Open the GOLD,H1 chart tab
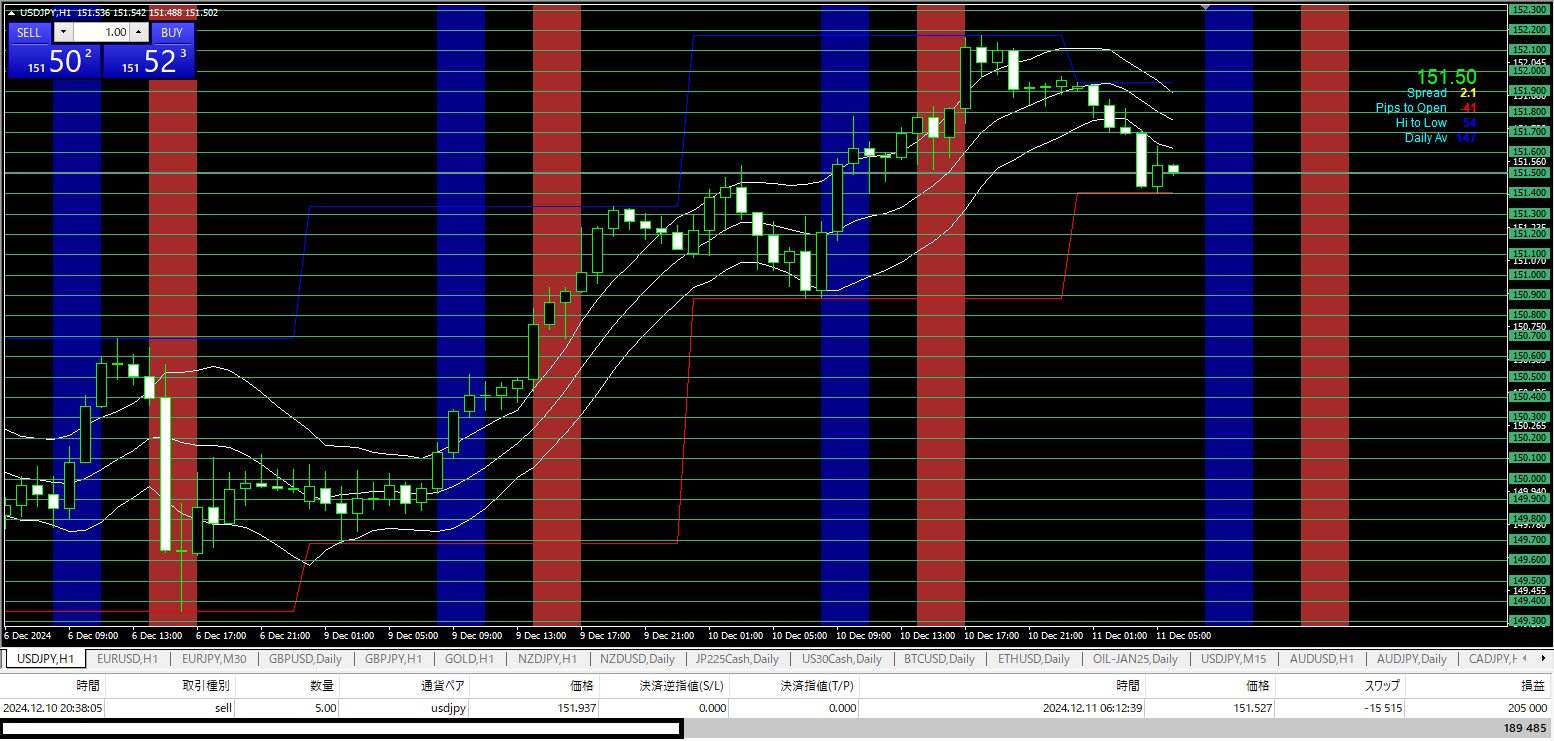Image resolution: width=1554 pixels, height=741 pixels. point(469,659)
